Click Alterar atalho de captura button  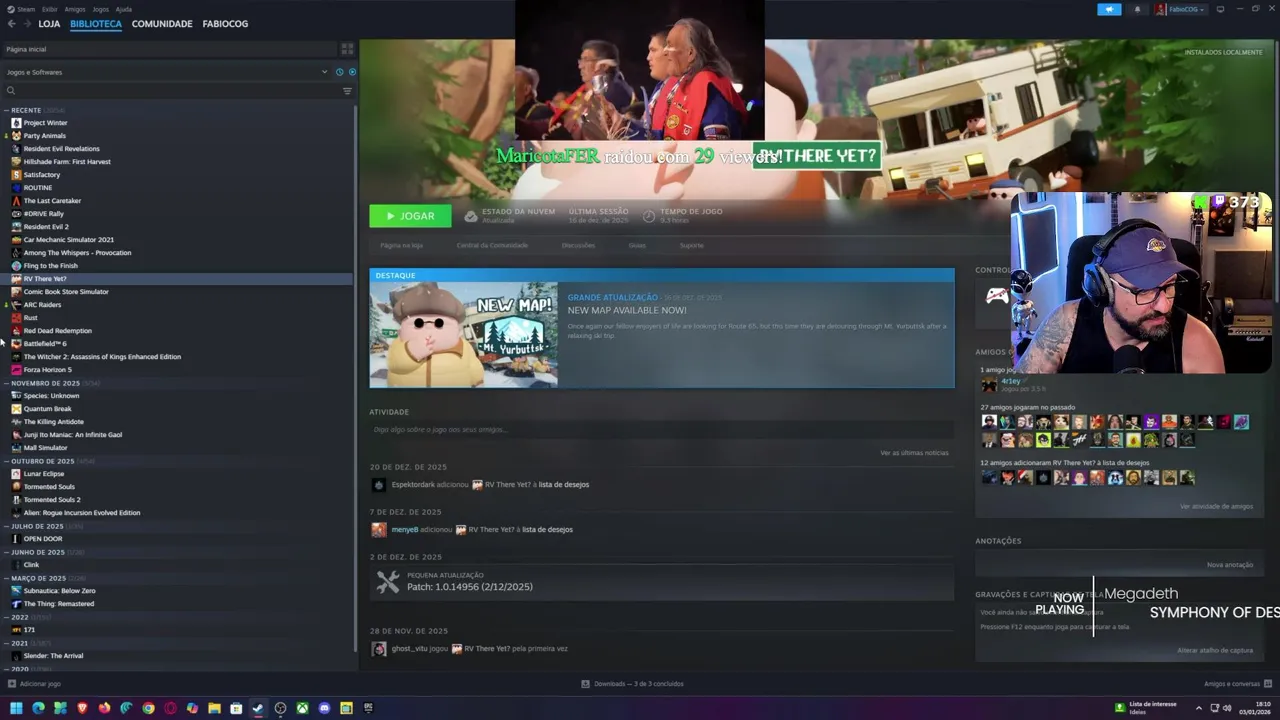1215,651
